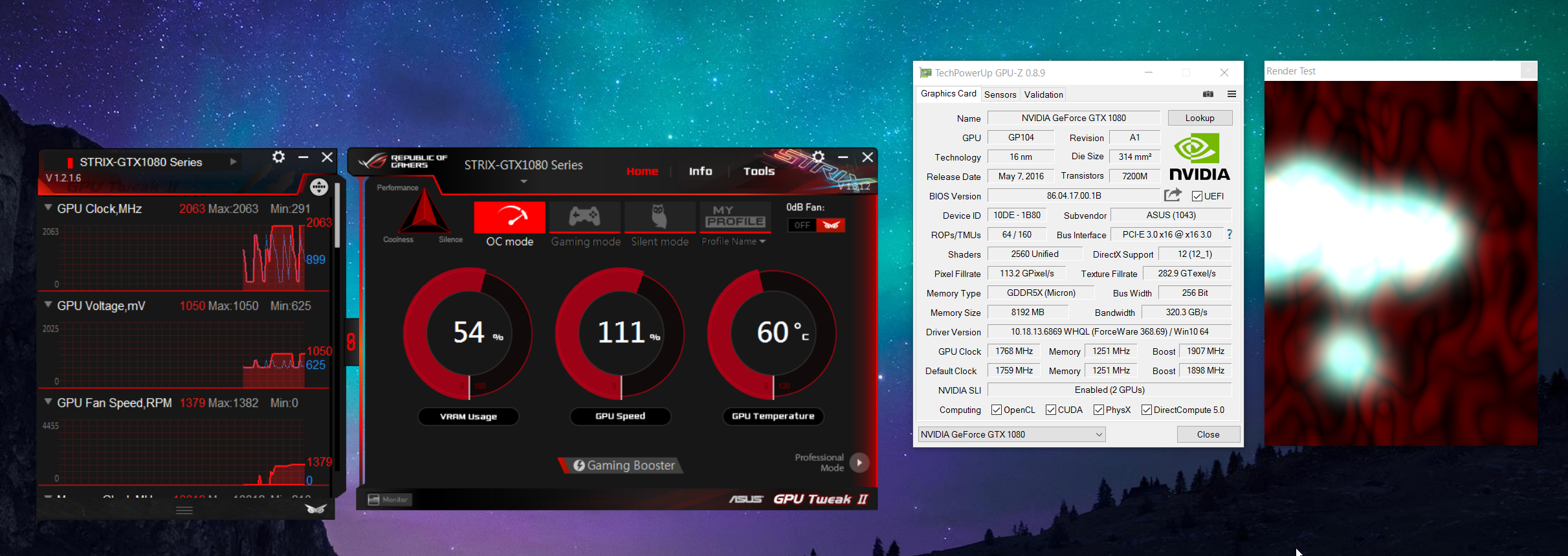1568x556 pixels.
Task: Select the Graphics Card tab
Action: coord(948,94)
